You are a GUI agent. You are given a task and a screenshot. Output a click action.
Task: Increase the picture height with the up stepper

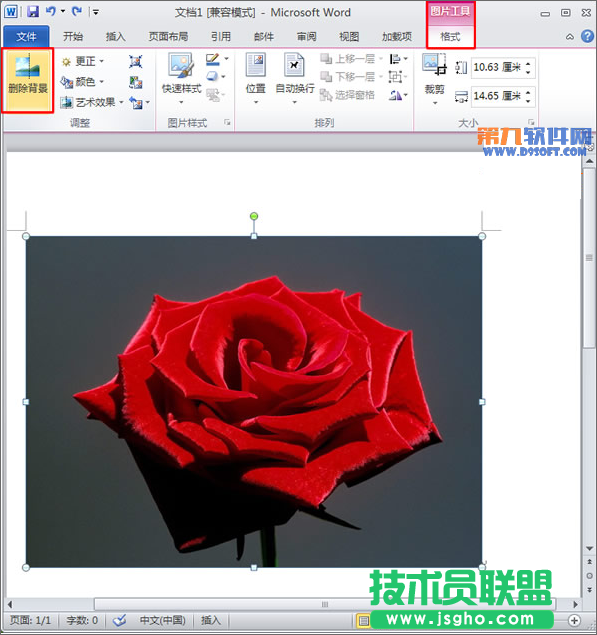click(x=529, y=64)
